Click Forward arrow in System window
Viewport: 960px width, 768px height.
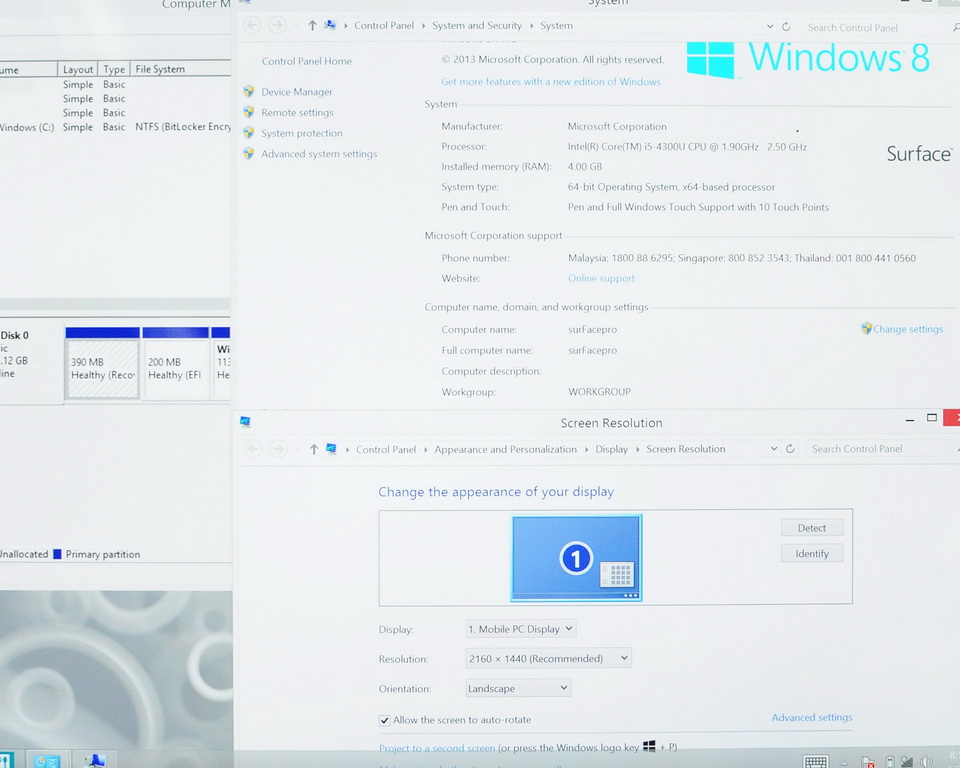click(277, 26)
